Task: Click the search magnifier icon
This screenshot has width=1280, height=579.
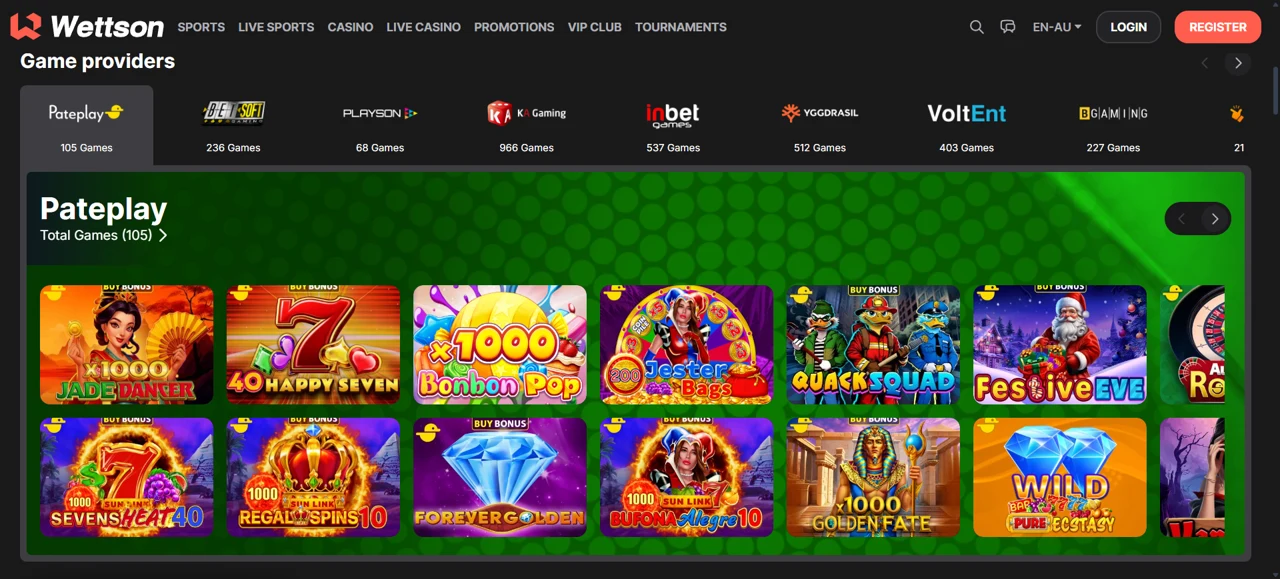Action: pos(977,27)
